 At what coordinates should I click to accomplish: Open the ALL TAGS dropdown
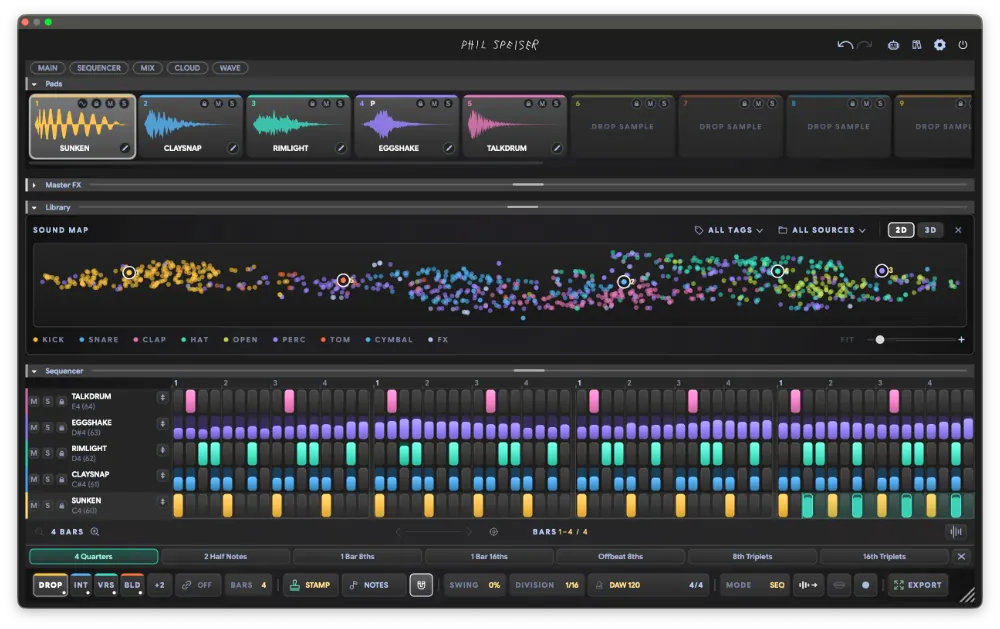point(728,230)
